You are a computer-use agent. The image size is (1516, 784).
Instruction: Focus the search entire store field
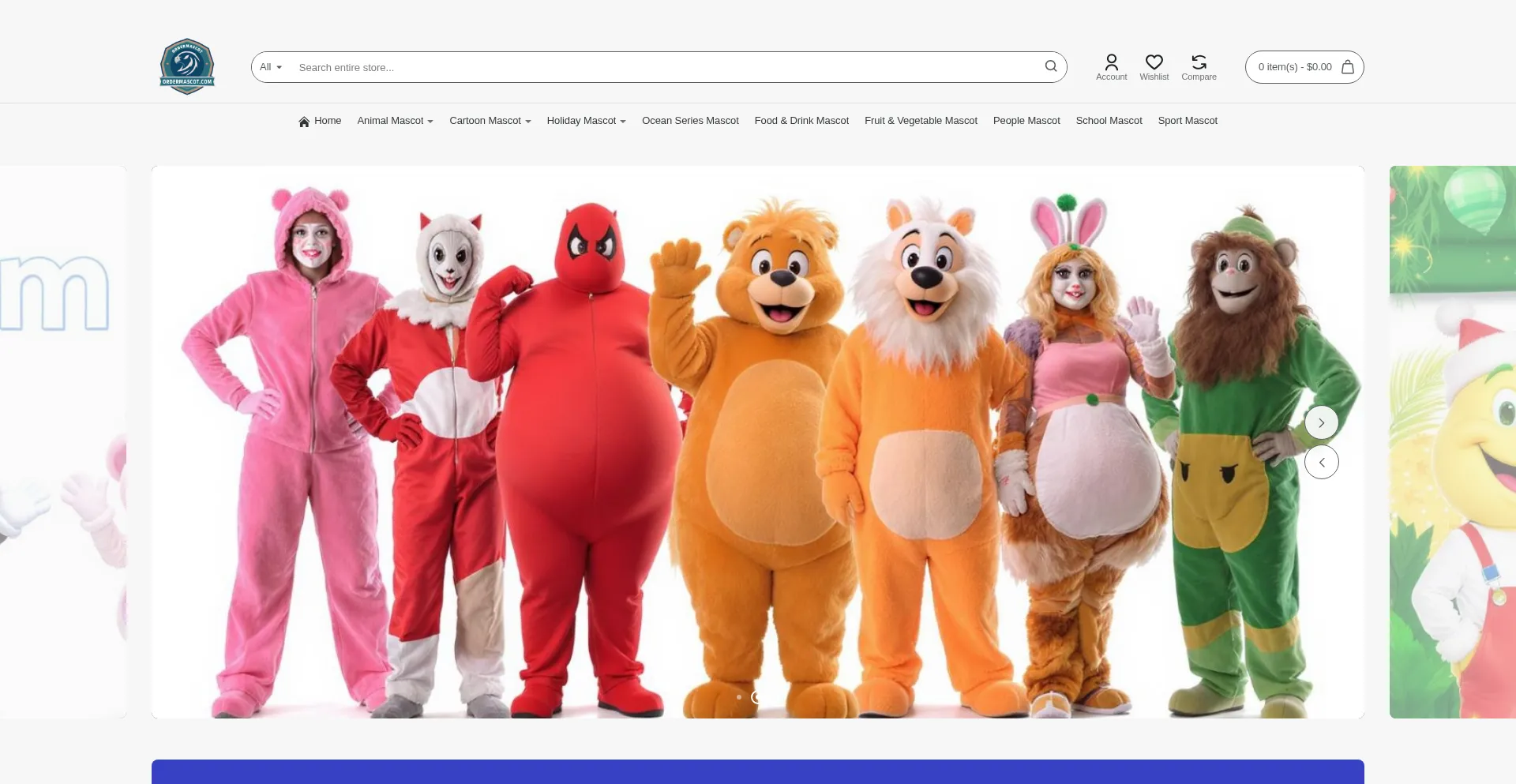[663, 67]
